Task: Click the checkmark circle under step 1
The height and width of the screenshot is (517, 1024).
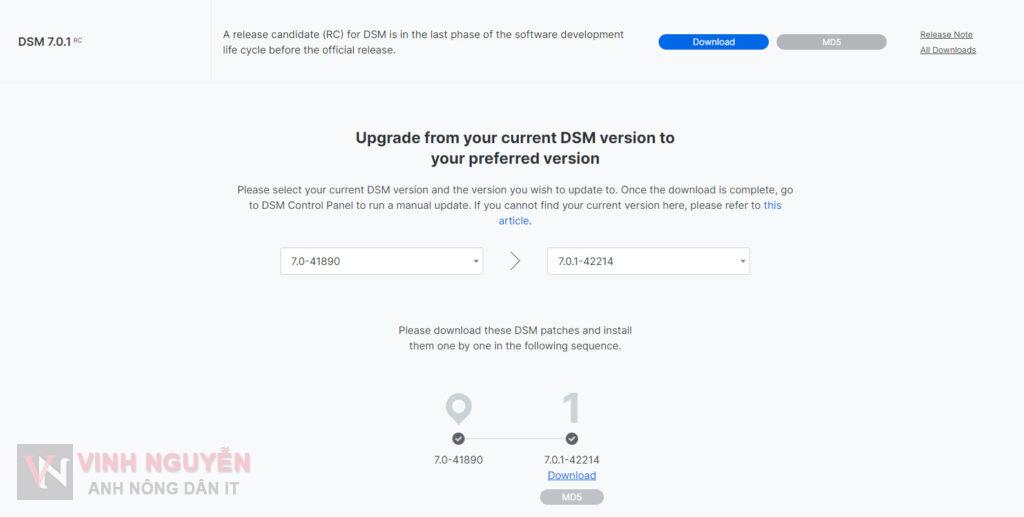Action: [x=571, y=439]
